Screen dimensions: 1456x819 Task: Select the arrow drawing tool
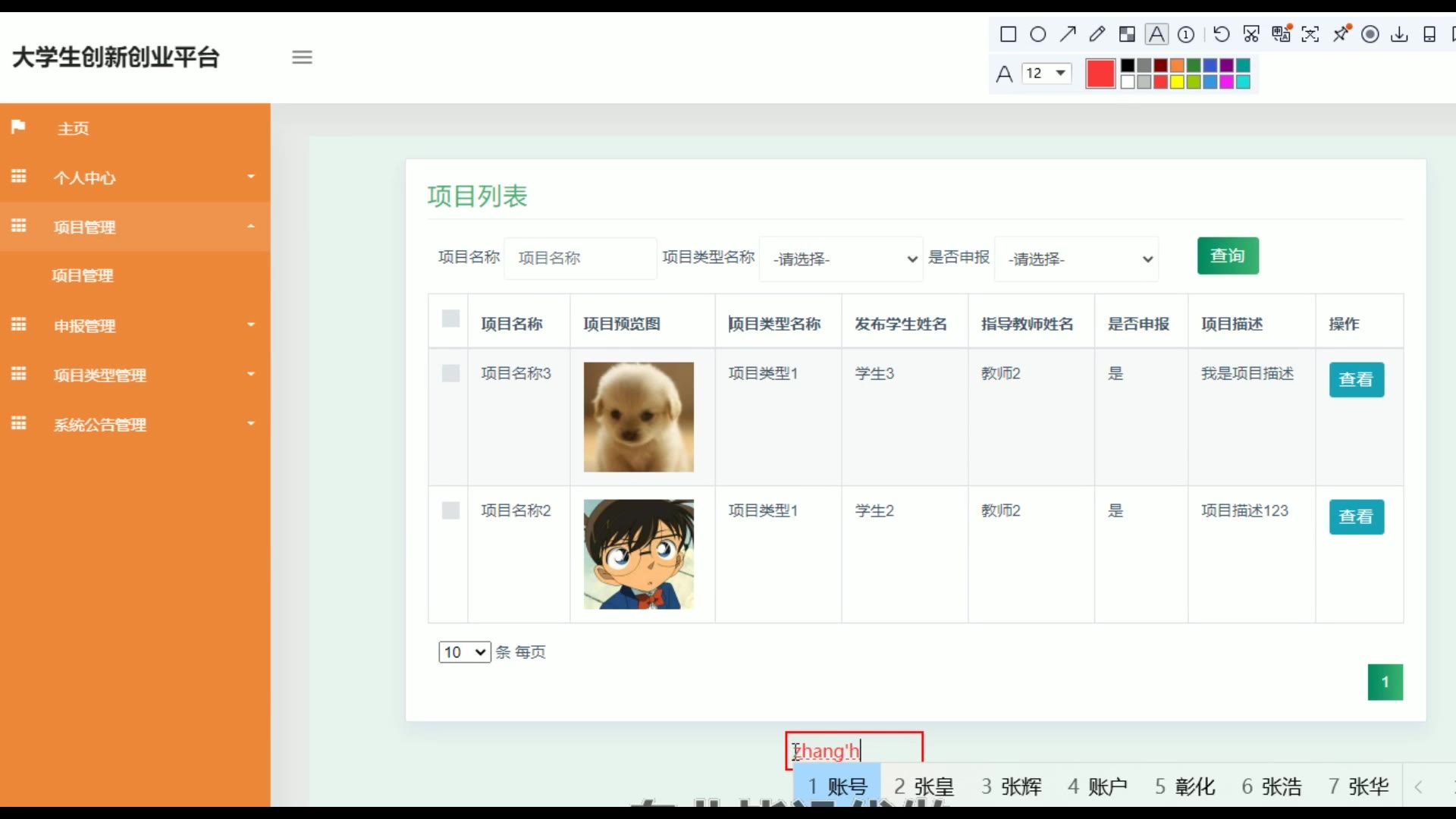tap(1068, 34)
